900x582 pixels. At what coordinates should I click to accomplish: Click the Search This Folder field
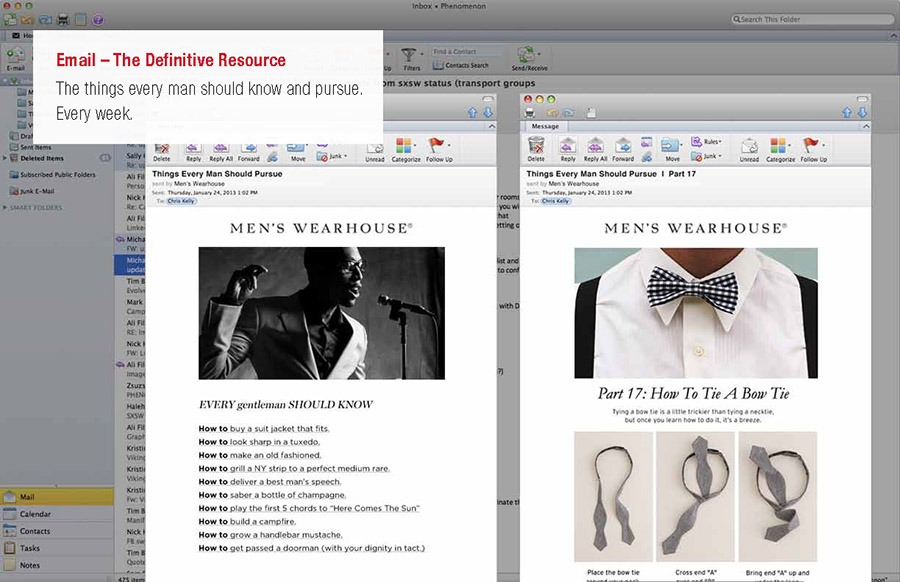[812, 20]
